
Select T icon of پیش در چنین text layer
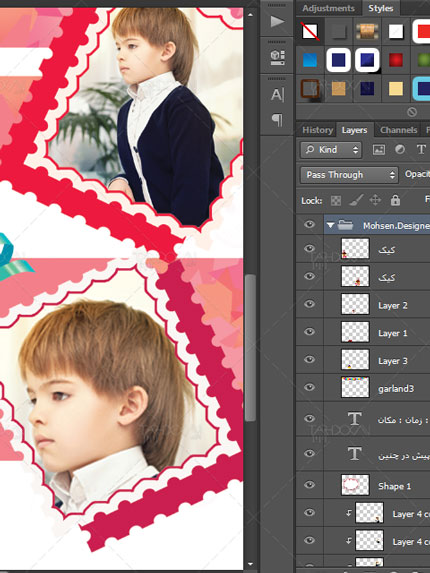[x=355, y=454]
